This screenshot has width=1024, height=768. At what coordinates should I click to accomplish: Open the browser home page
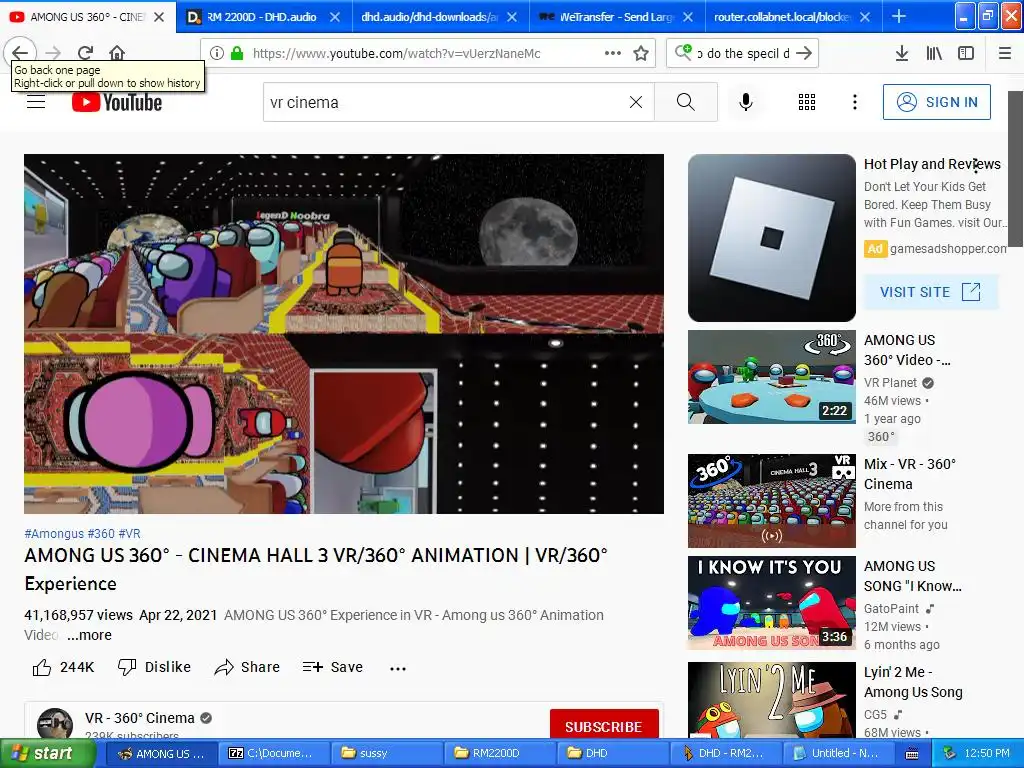117,53
